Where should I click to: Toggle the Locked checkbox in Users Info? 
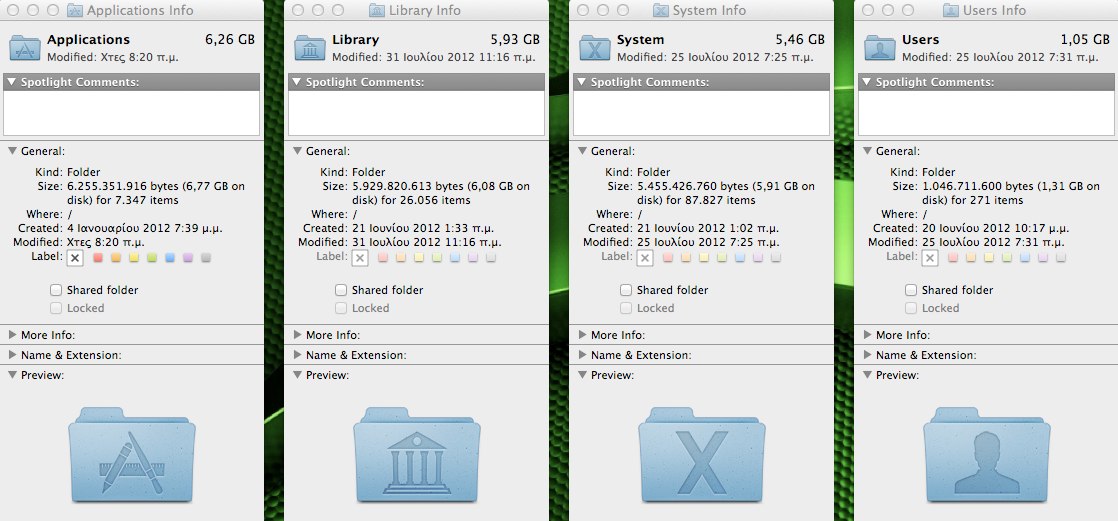click(911, 309)
